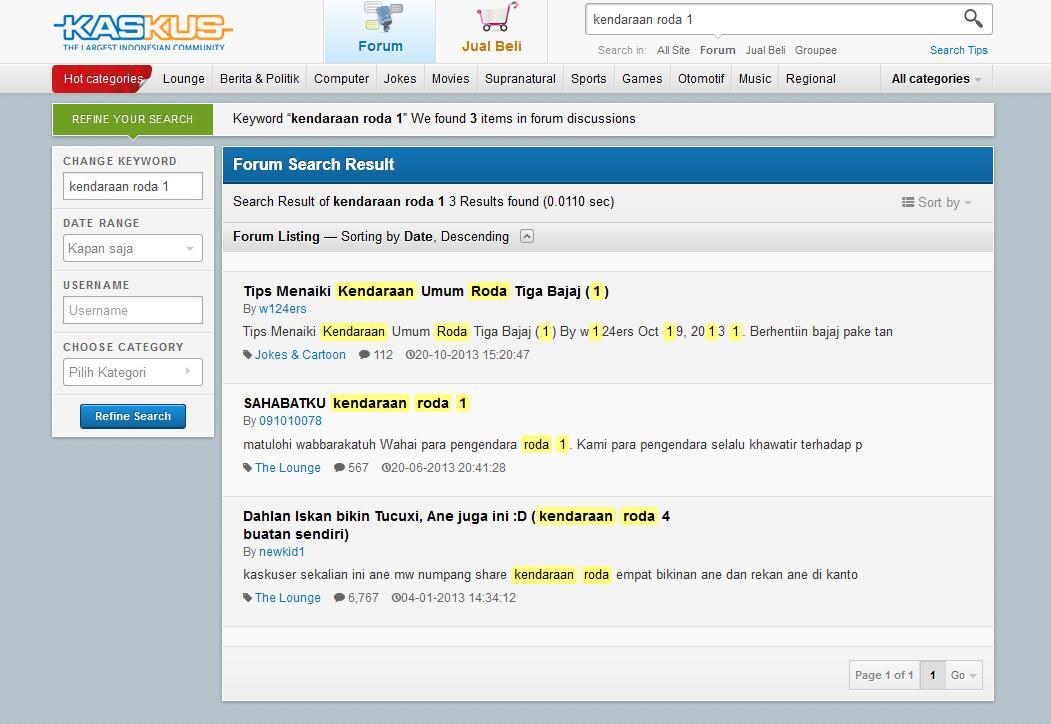The image size is (1051, 724).
Task: Click the Sort by list icon
Action: pyautogui.click(x=908, y=202)
